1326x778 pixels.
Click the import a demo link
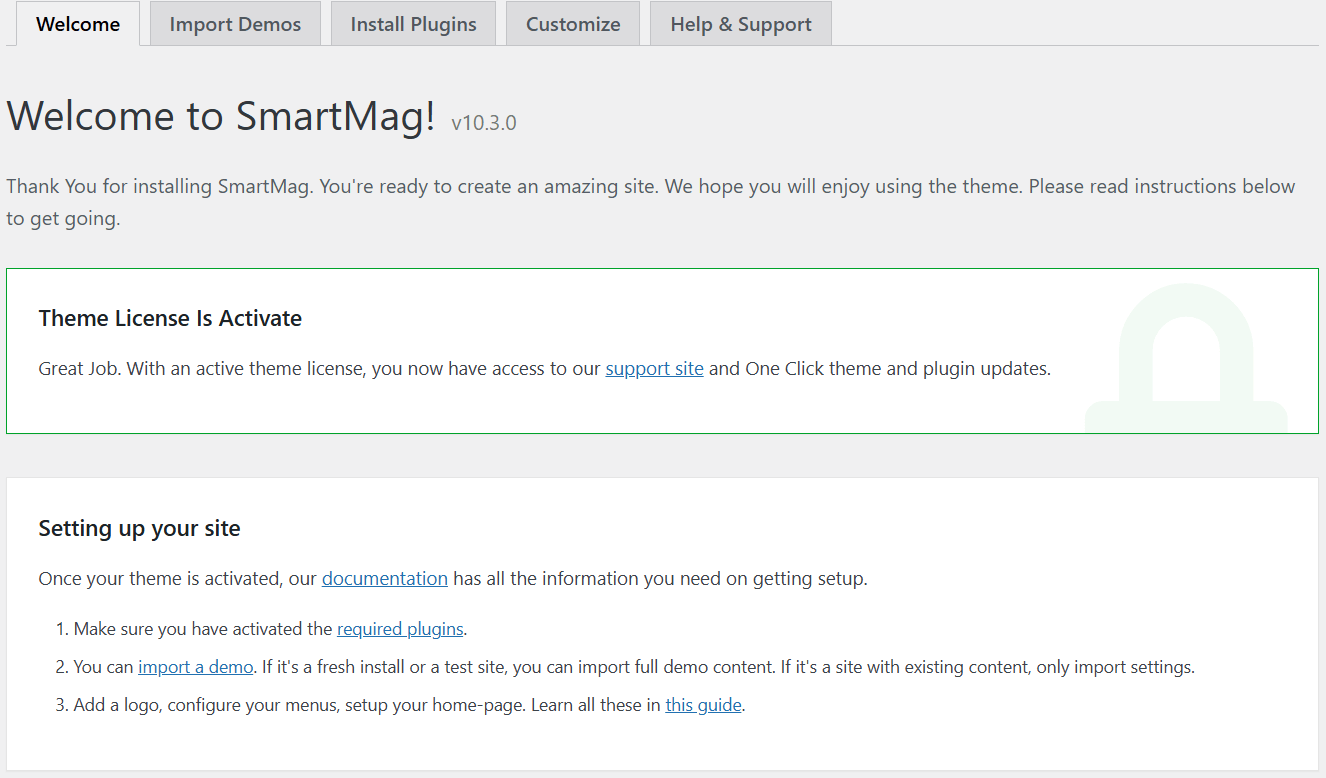click(196, 667)
